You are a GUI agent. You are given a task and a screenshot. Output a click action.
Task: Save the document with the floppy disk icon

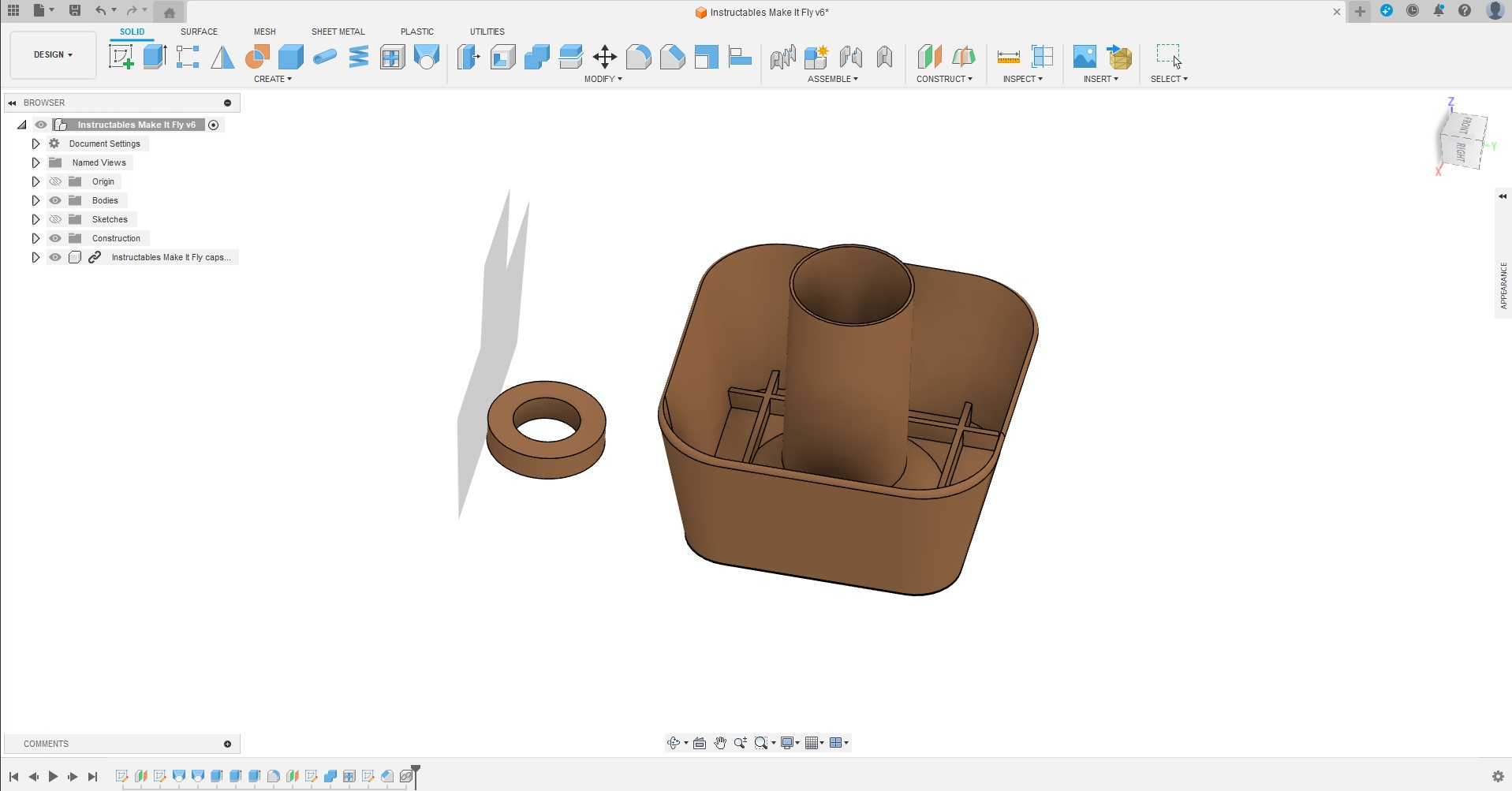[x=75, y=11]
